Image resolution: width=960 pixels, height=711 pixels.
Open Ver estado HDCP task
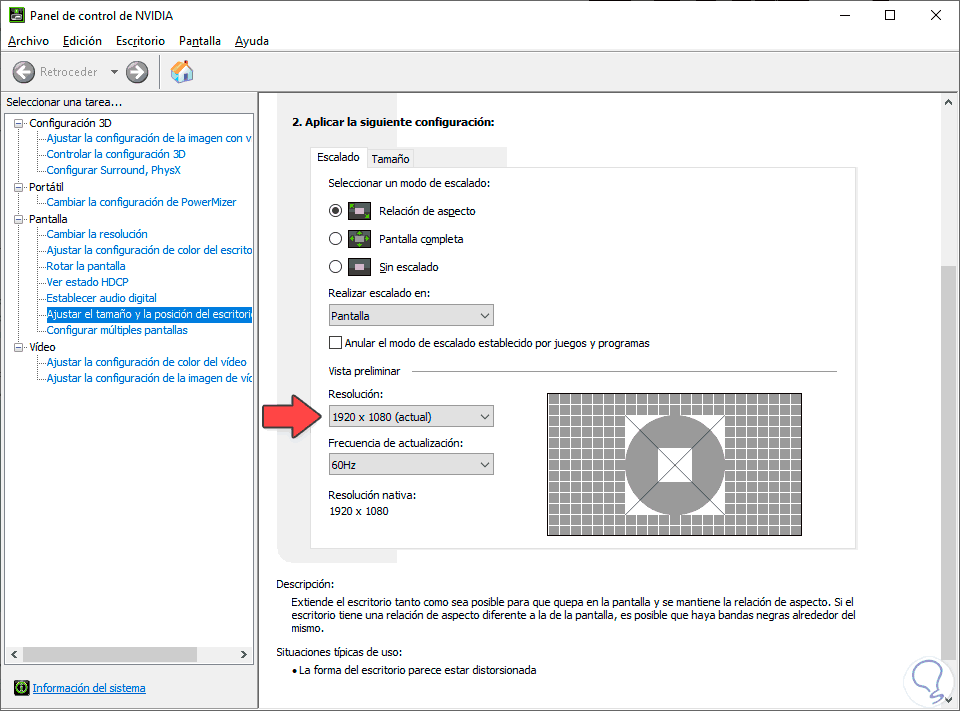tap(88, 282)
